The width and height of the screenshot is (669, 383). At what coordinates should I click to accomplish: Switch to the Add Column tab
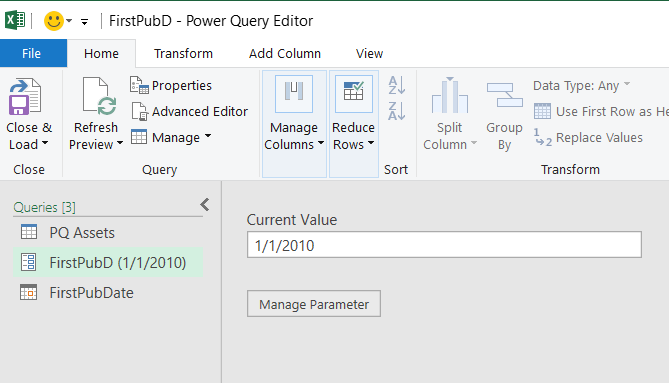click(x=285, y=54)
